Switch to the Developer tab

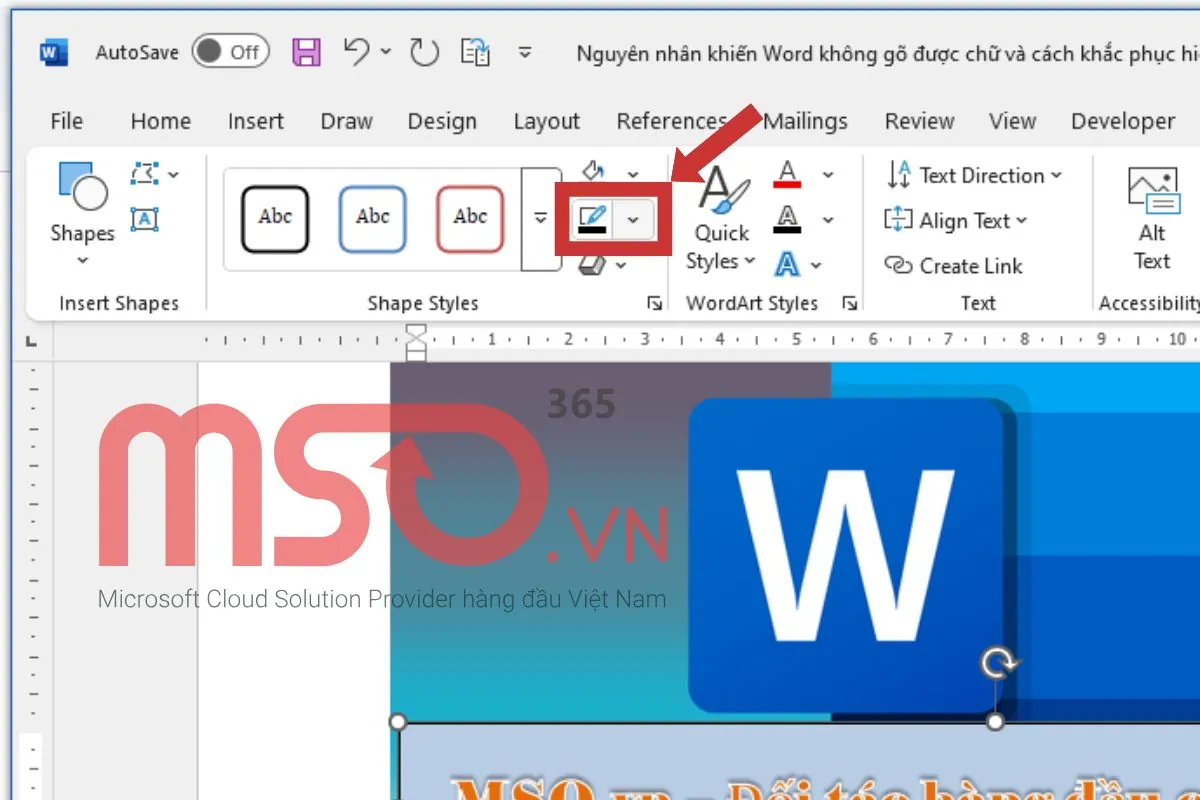(x=1122, y=121)
